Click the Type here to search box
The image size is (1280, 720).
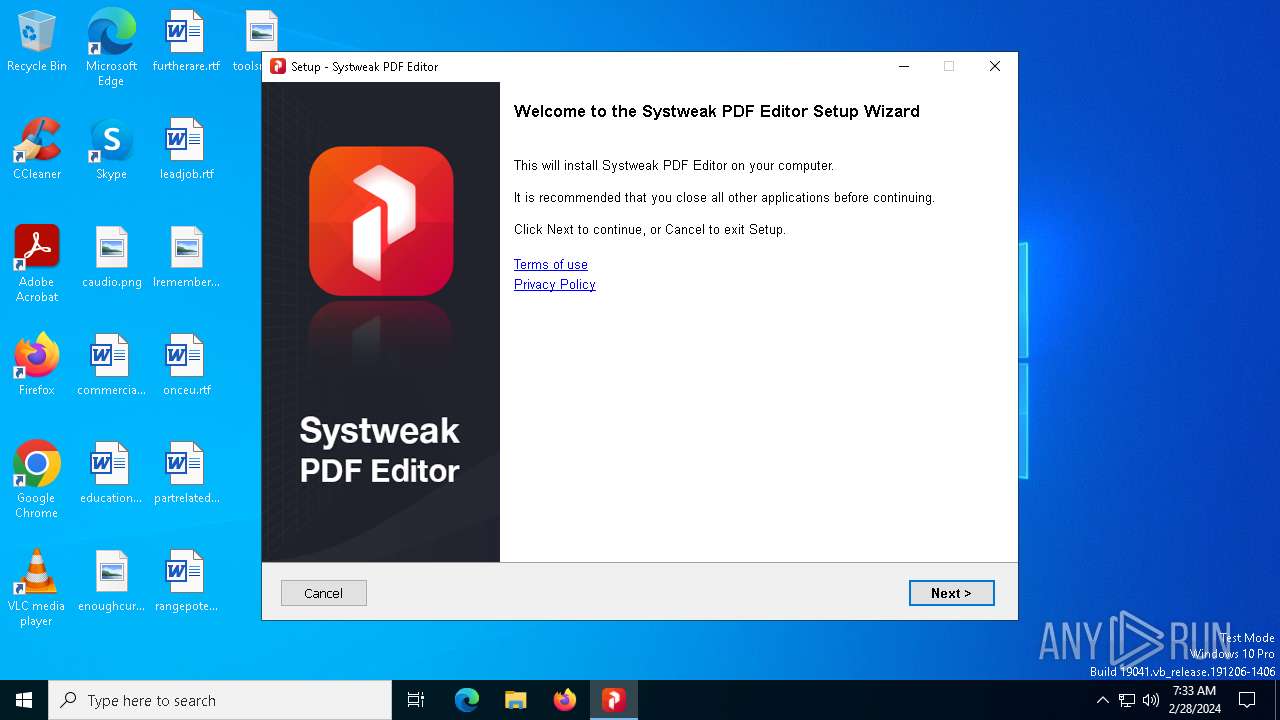(x=220, y=700)
